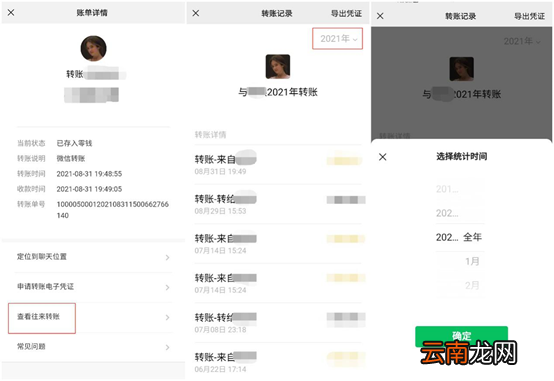Expand the chevron on 查看往来转账 row
This screenshot has width=554, height=381.
(167, 318)
